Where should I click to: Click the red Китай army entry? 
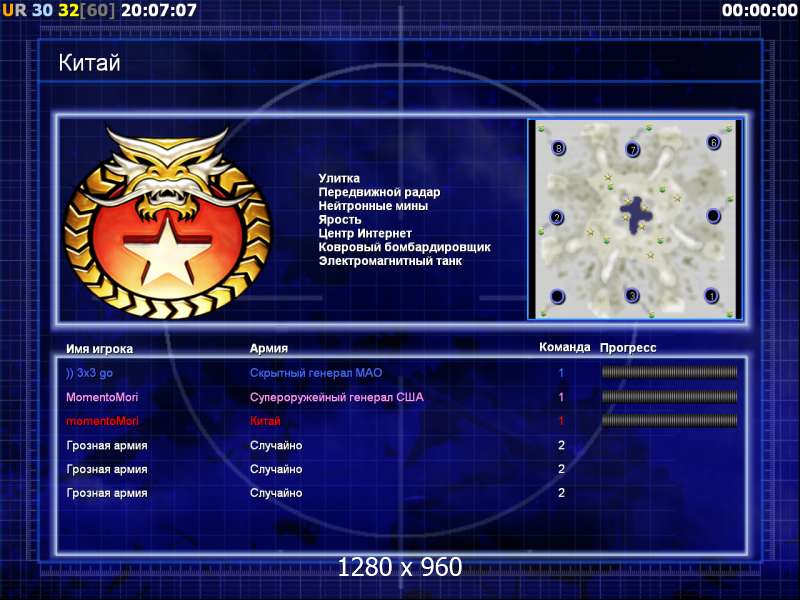(x=265, y=421)
